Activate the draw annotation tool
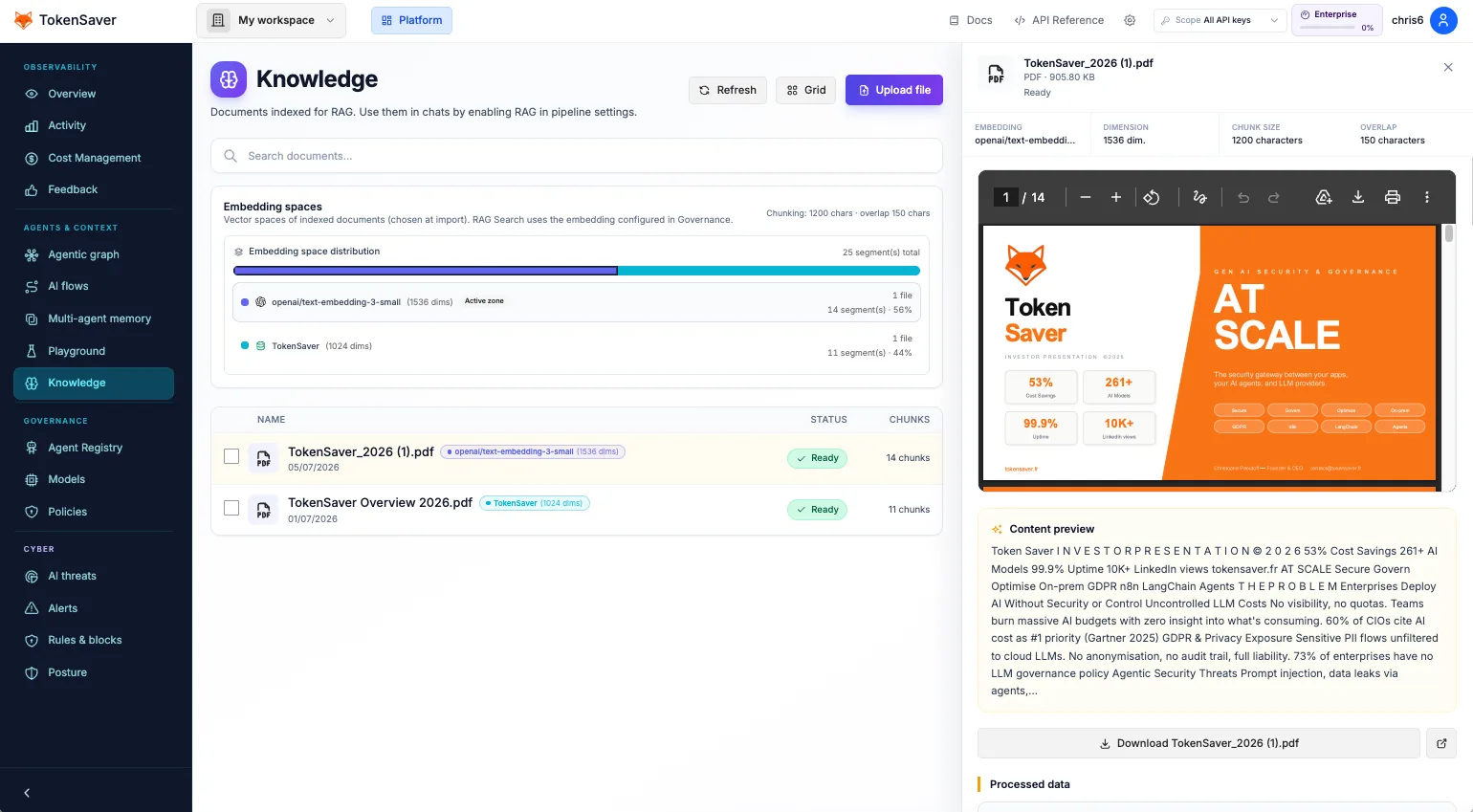This screenshot has width=1473, height=812. click(x=1199, y=197)
